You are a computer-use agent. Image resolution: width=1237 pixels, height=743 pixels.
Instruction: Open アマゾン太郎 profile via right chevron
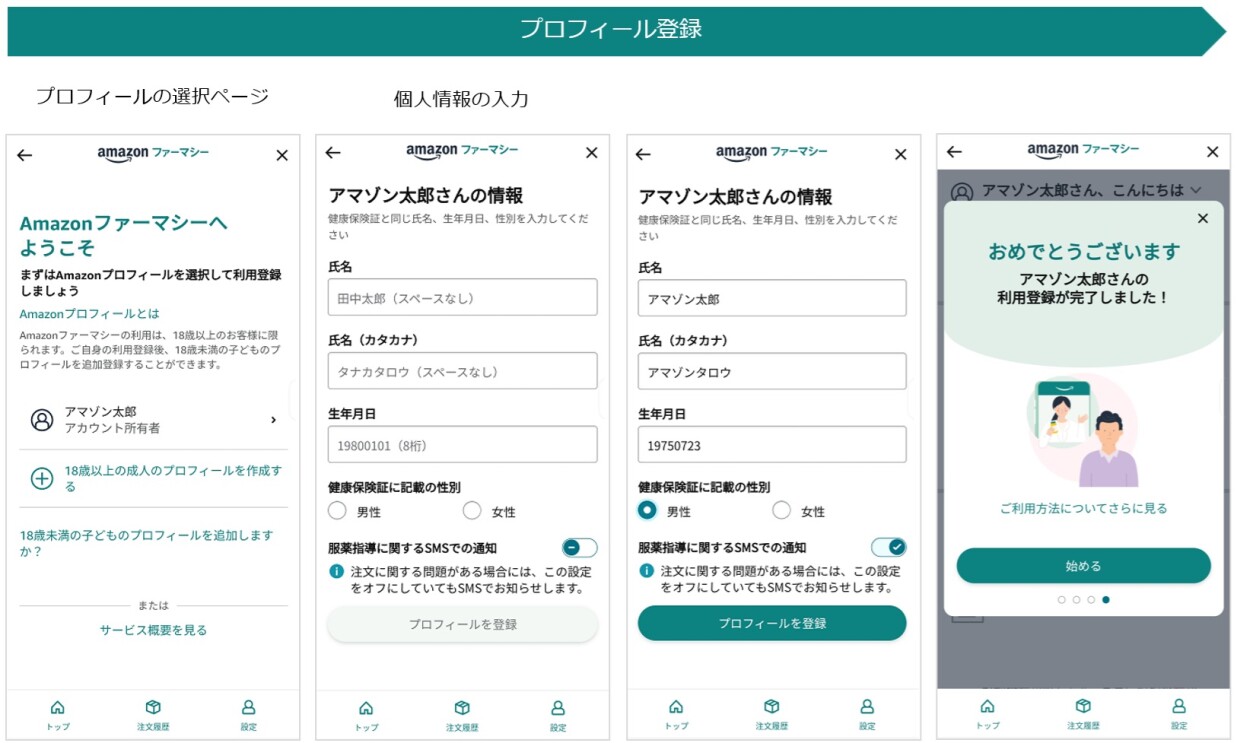(x=273, y=420)
